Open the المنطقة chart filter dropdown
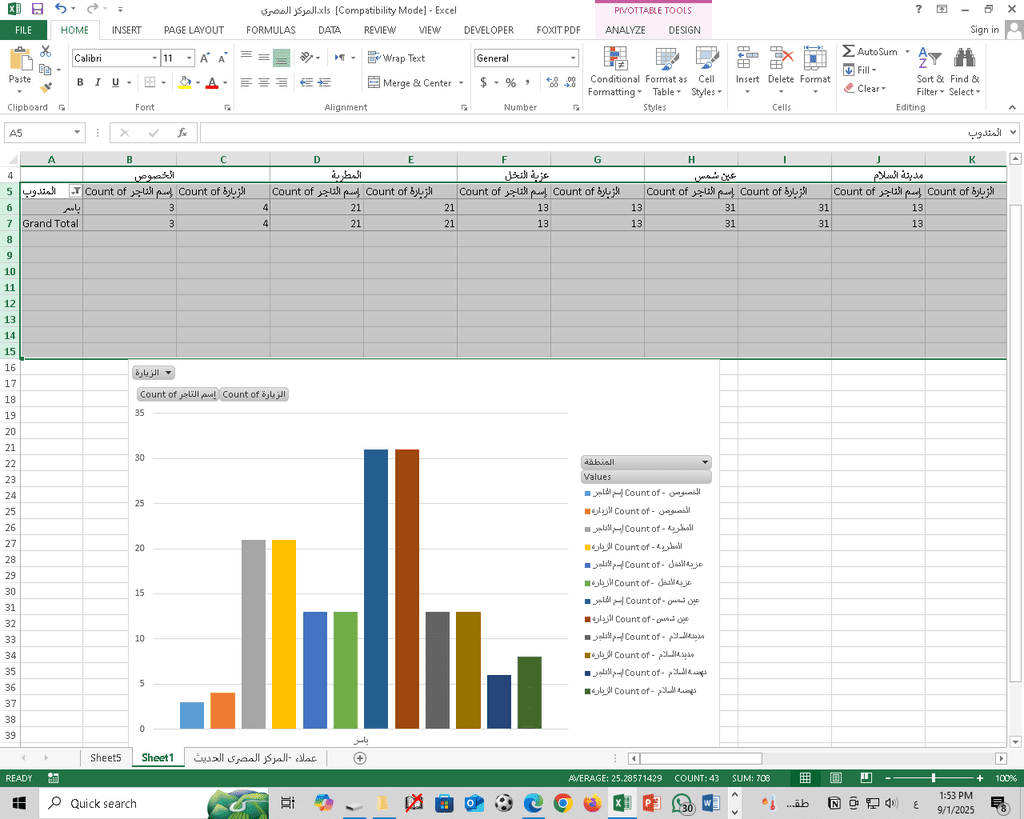The width and height of the screenshot is (1024, 819). tap(705, 462)
